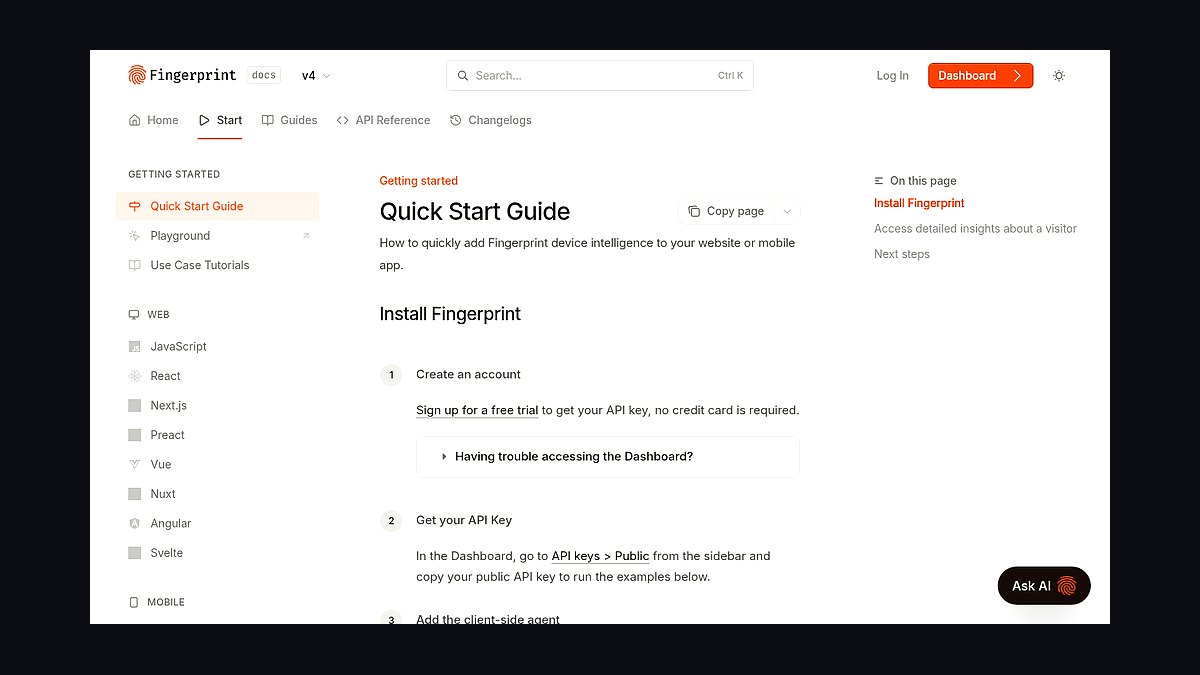1200x675 pixels.
Task: Go to the Home tab
Action: click(x=154, y=120)
